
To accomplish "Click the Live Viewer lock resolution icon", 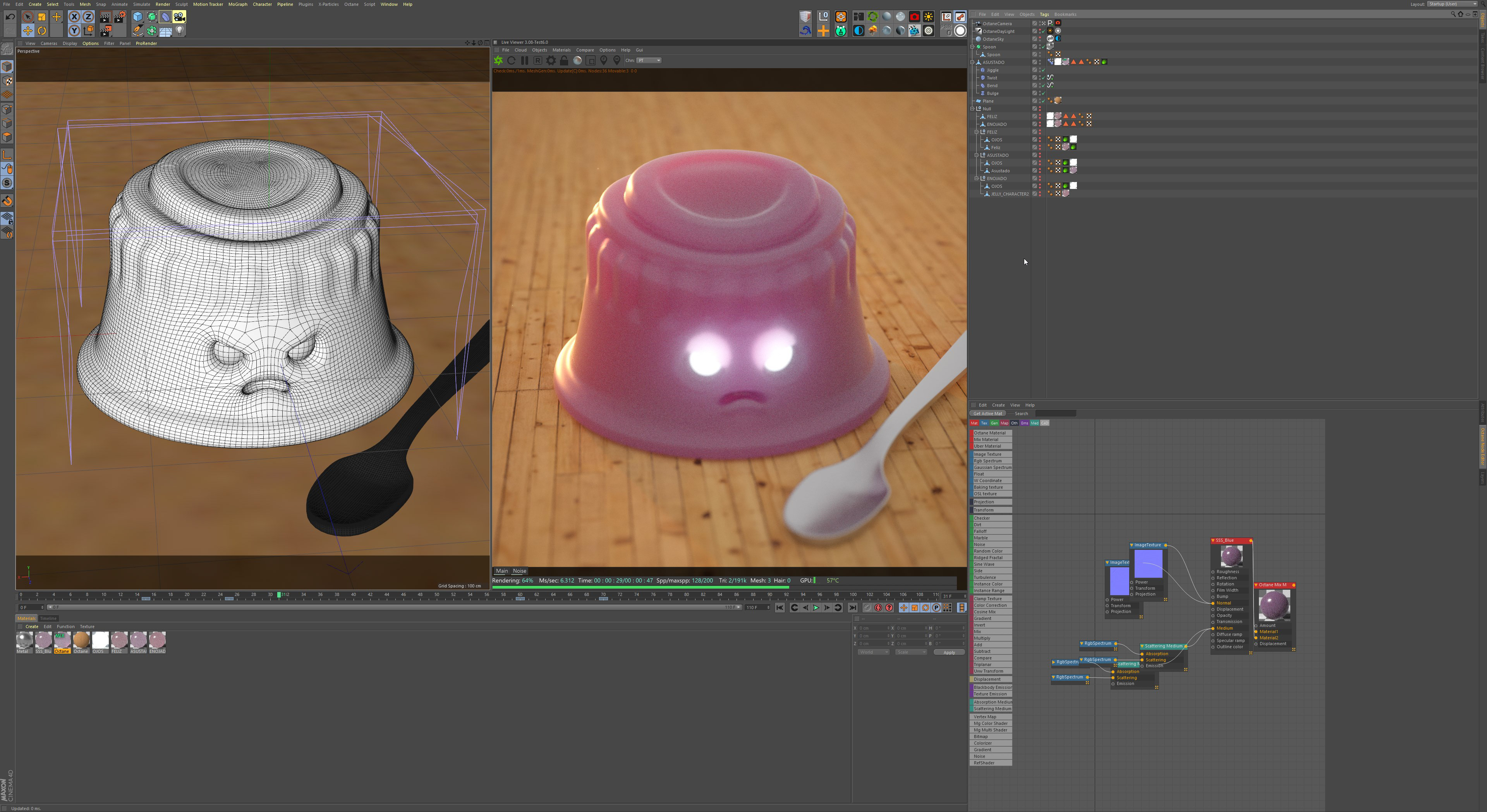I will click(564, 60).
